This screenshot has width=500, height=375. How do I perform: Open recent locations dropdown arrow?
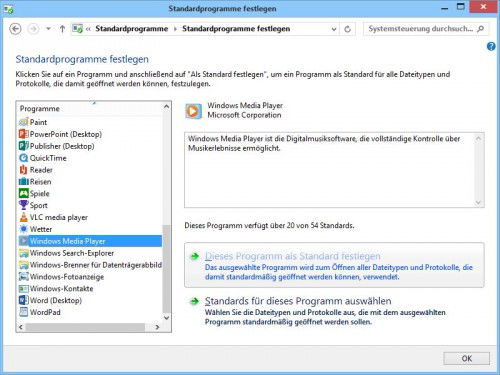click(x=48, y=29)
